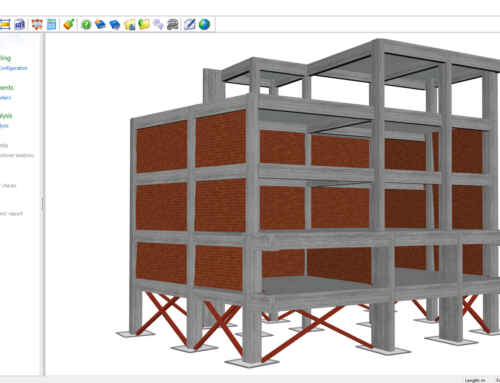Screen dimensions: 500x383
Task: Select the gray 'pushover analysis' sidebar entry
Action: 17,155
